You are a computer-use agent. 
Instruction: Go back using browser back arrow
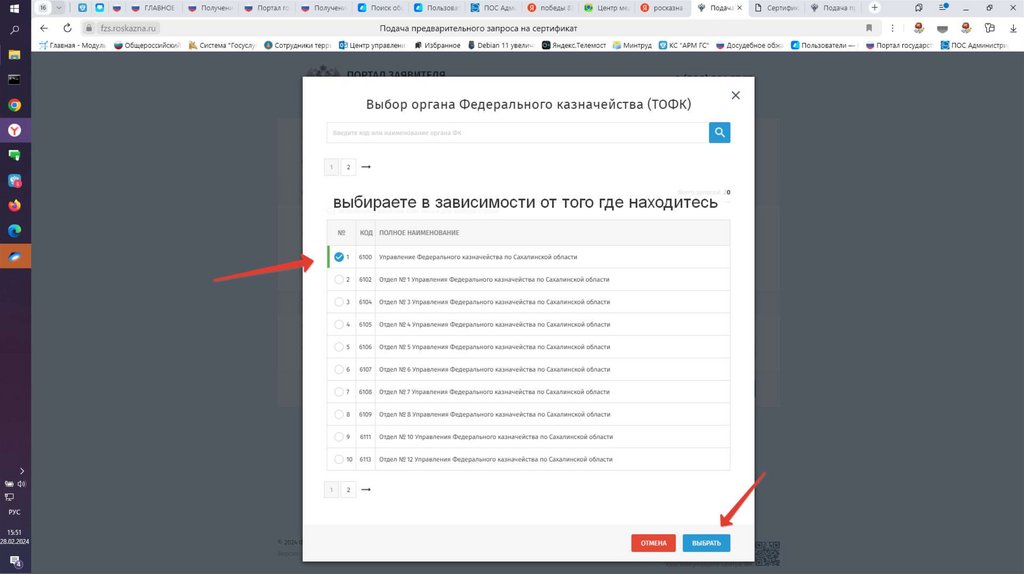pyautogui.click(x=44, y=28)
